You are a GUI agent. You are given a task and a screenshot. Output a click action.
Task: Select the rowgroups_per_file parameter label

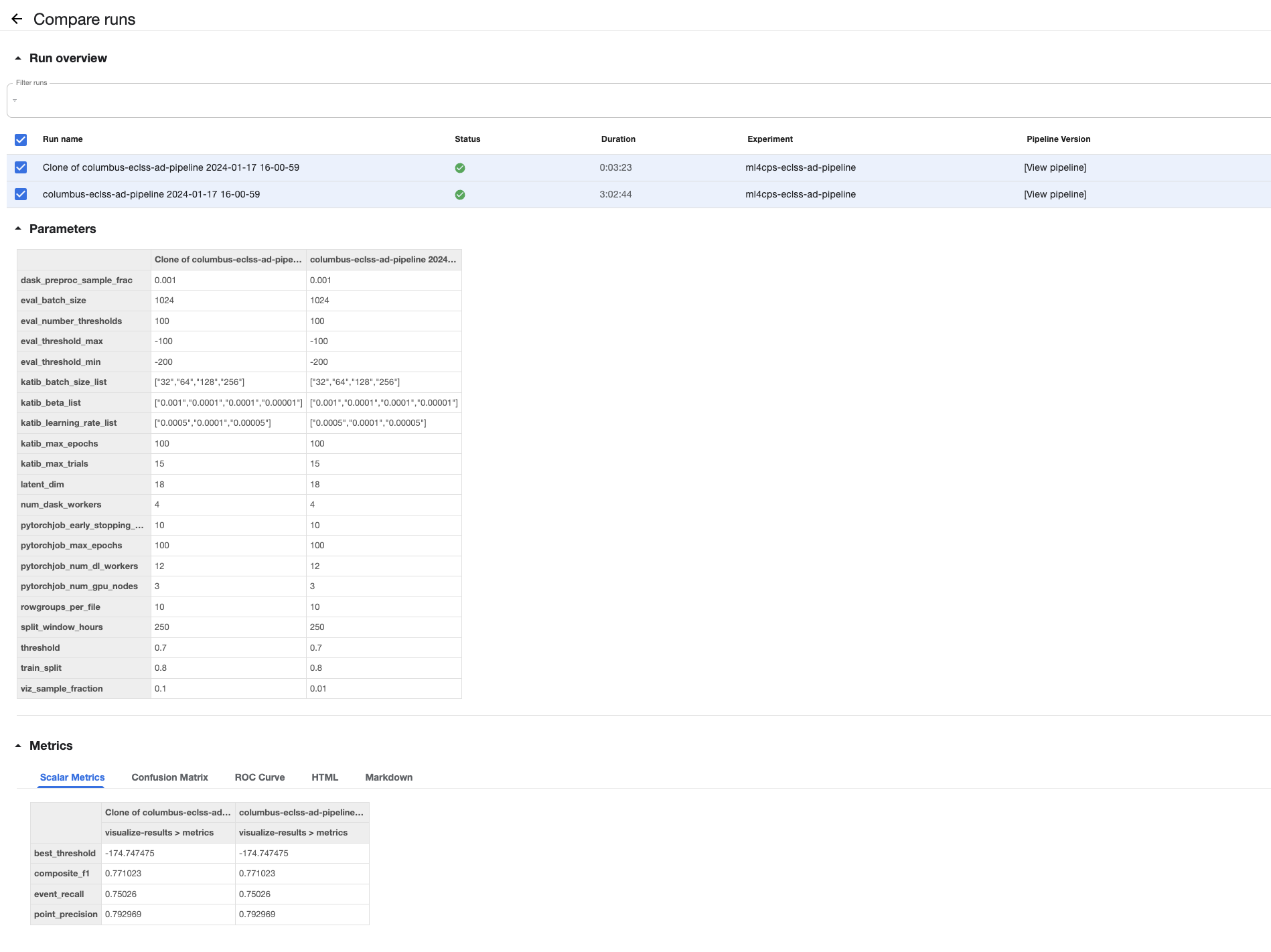coord(60,607)
